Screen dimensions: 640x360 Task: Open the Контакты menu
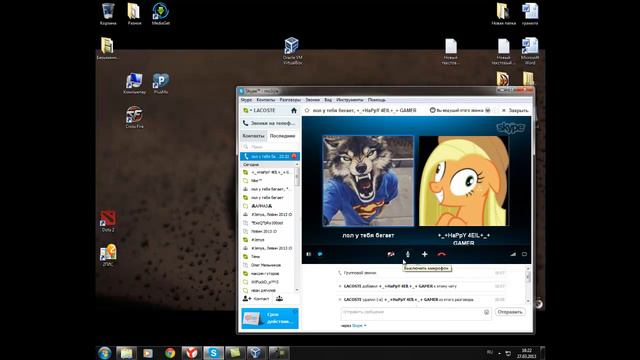tap(265, 100)
